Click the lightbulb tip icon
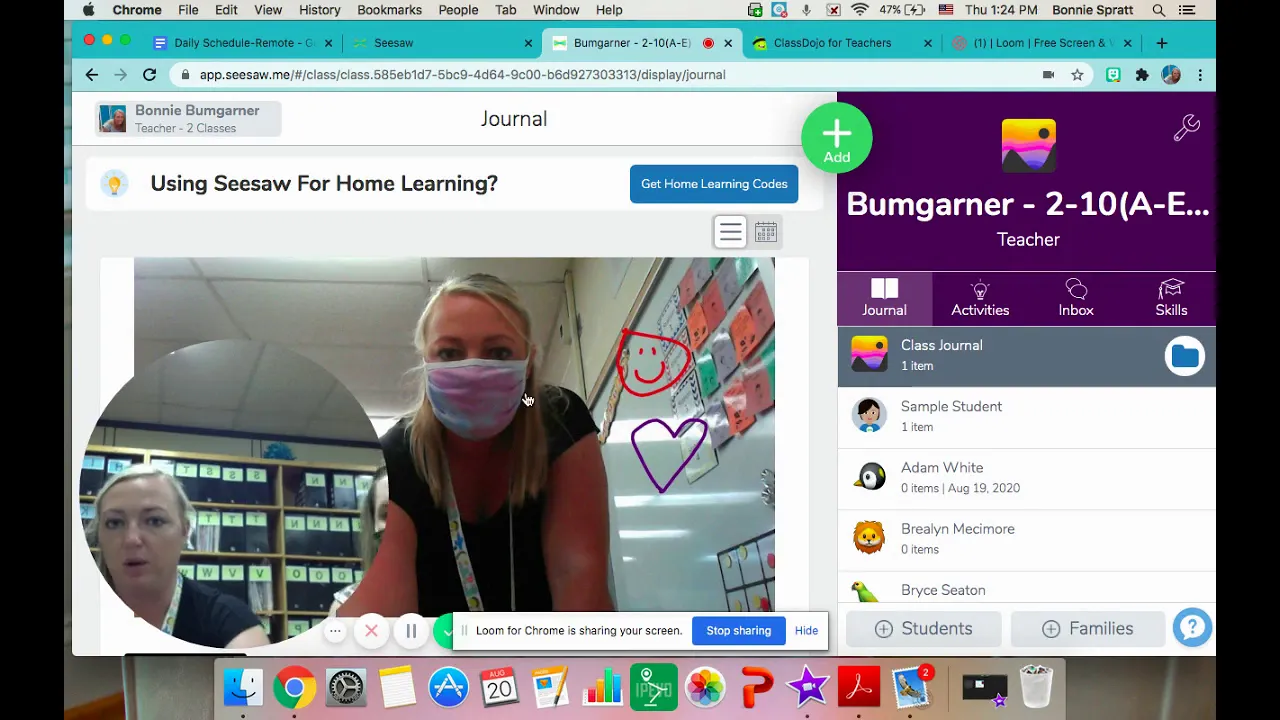 tap(114, 184)
